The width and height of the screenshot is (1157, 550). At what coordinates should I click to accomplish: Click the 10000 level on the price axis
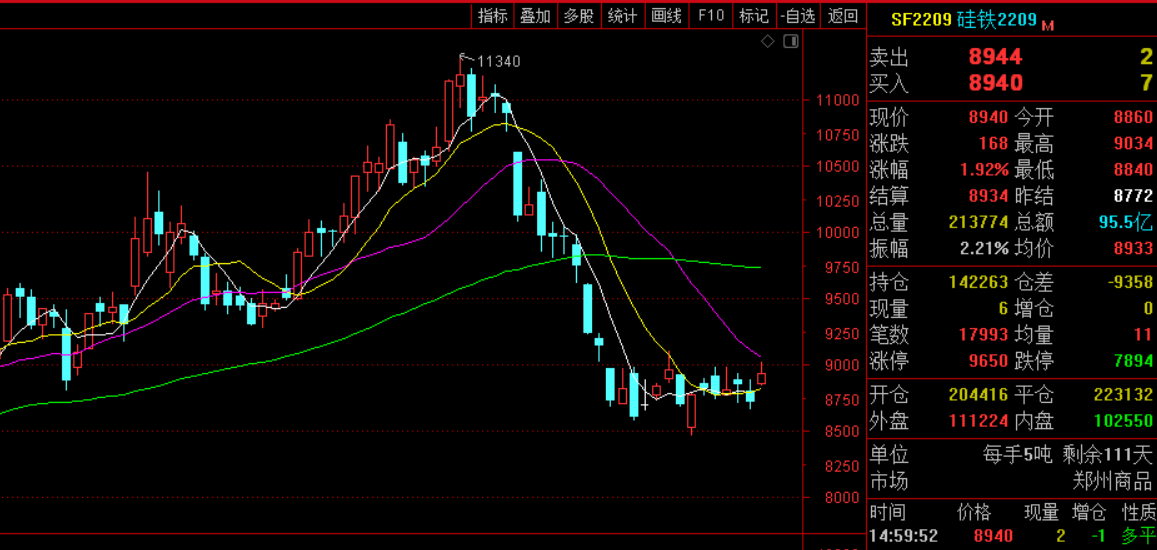pyautogui.click(x=837, y=233)
